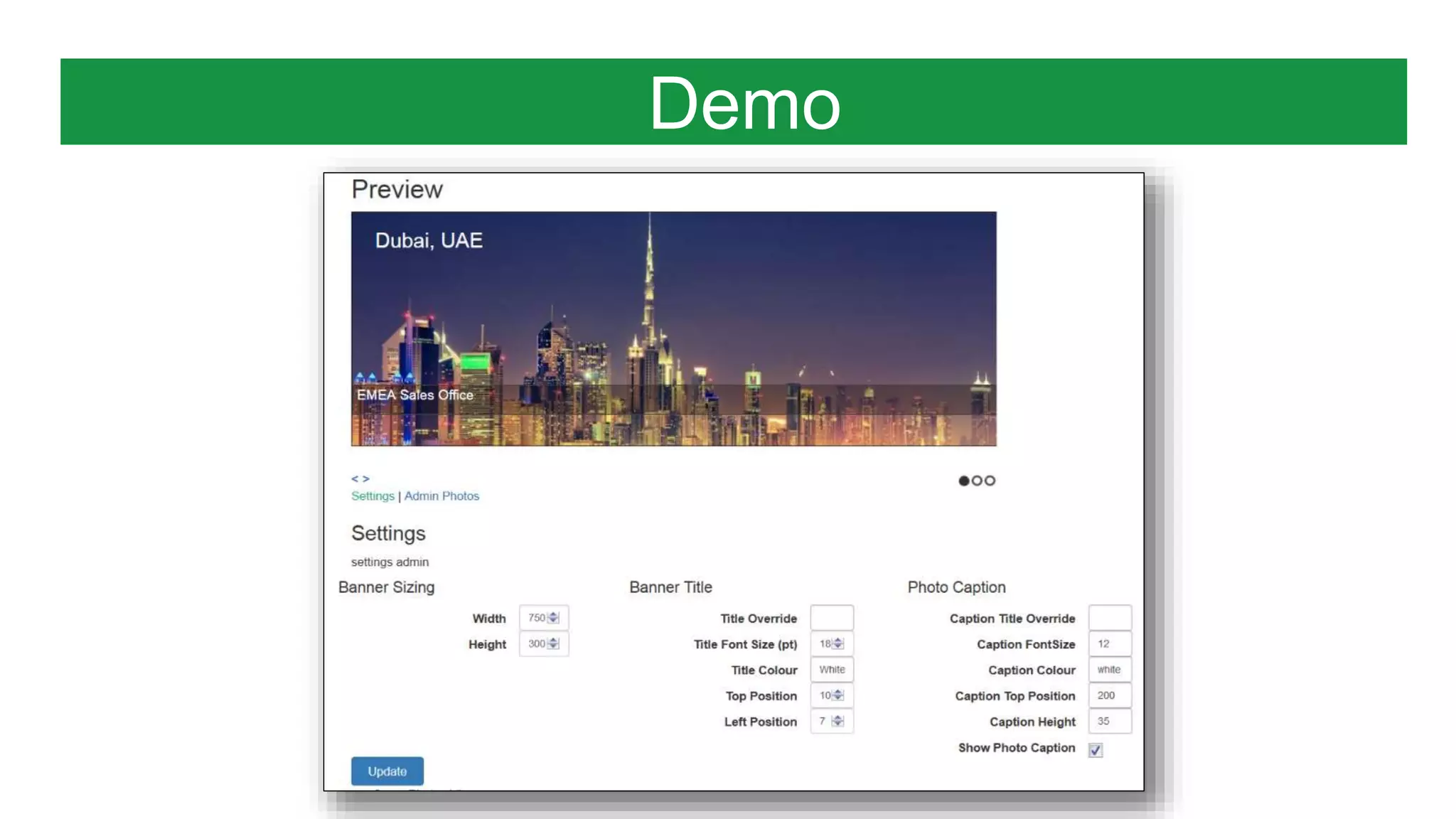Uncheck Show Photo Caption checkbox
This screenshot has height=819, width=1456.
[x=1096, y=750]
